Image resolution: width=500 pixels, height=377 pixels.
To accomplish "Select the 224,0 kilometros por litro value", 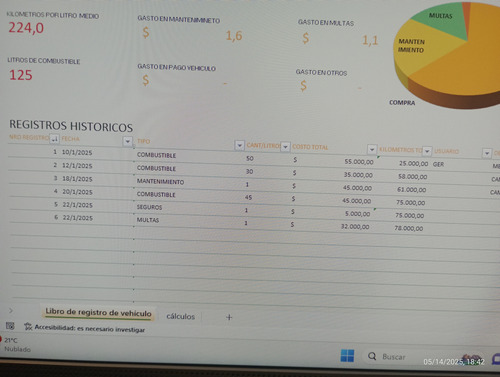I will tap(26, 28).
